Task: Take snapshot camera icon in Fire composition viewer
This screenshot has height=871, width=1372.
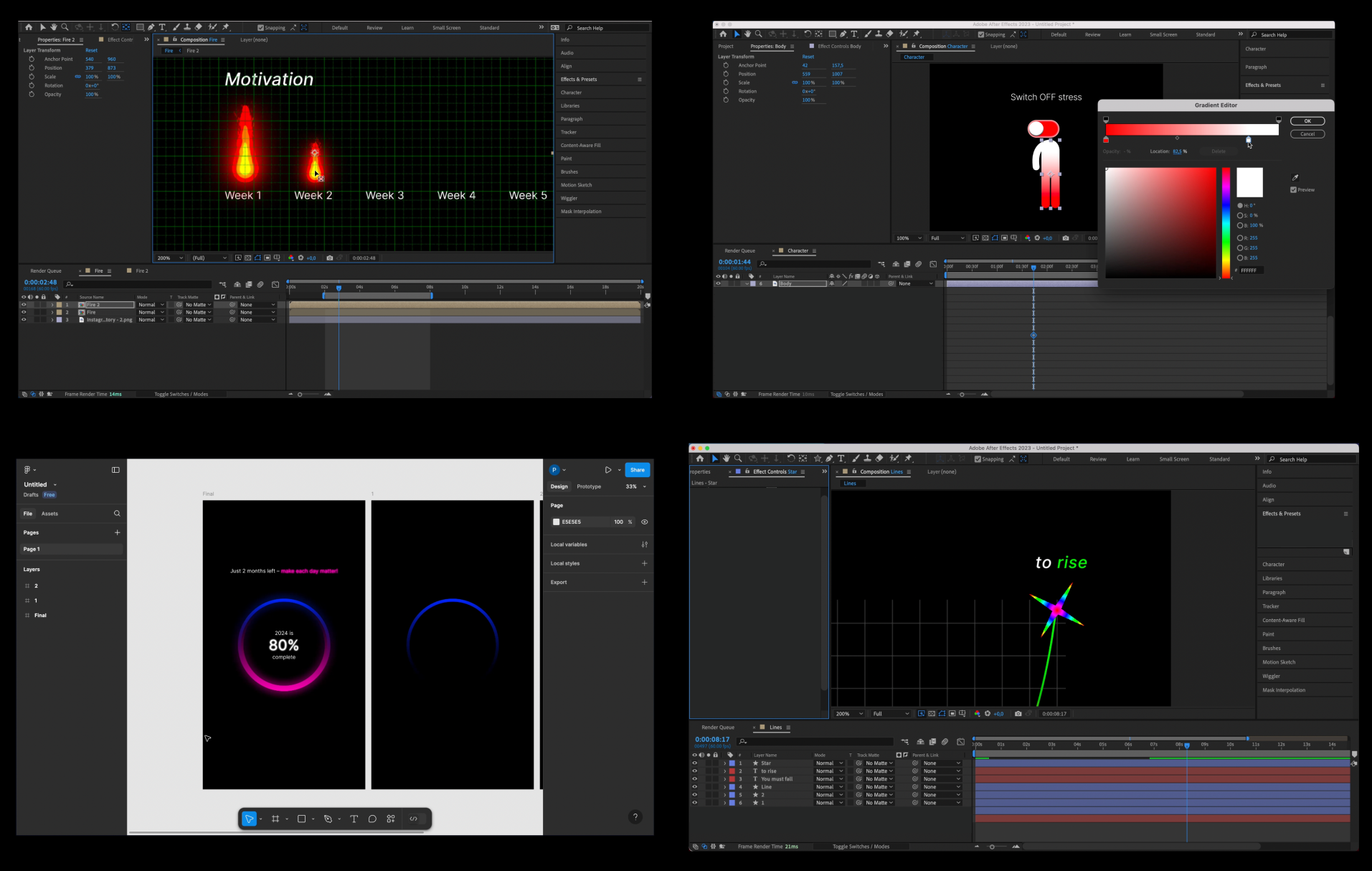Action: tap(329, 258)
